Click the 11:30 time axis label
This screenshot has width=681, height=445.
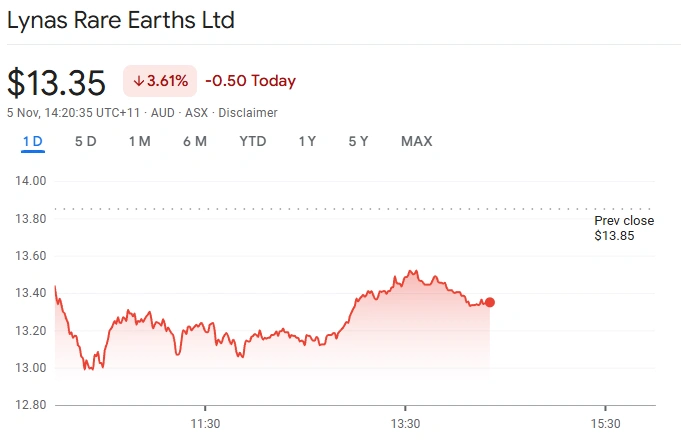(x=205, y=423)
